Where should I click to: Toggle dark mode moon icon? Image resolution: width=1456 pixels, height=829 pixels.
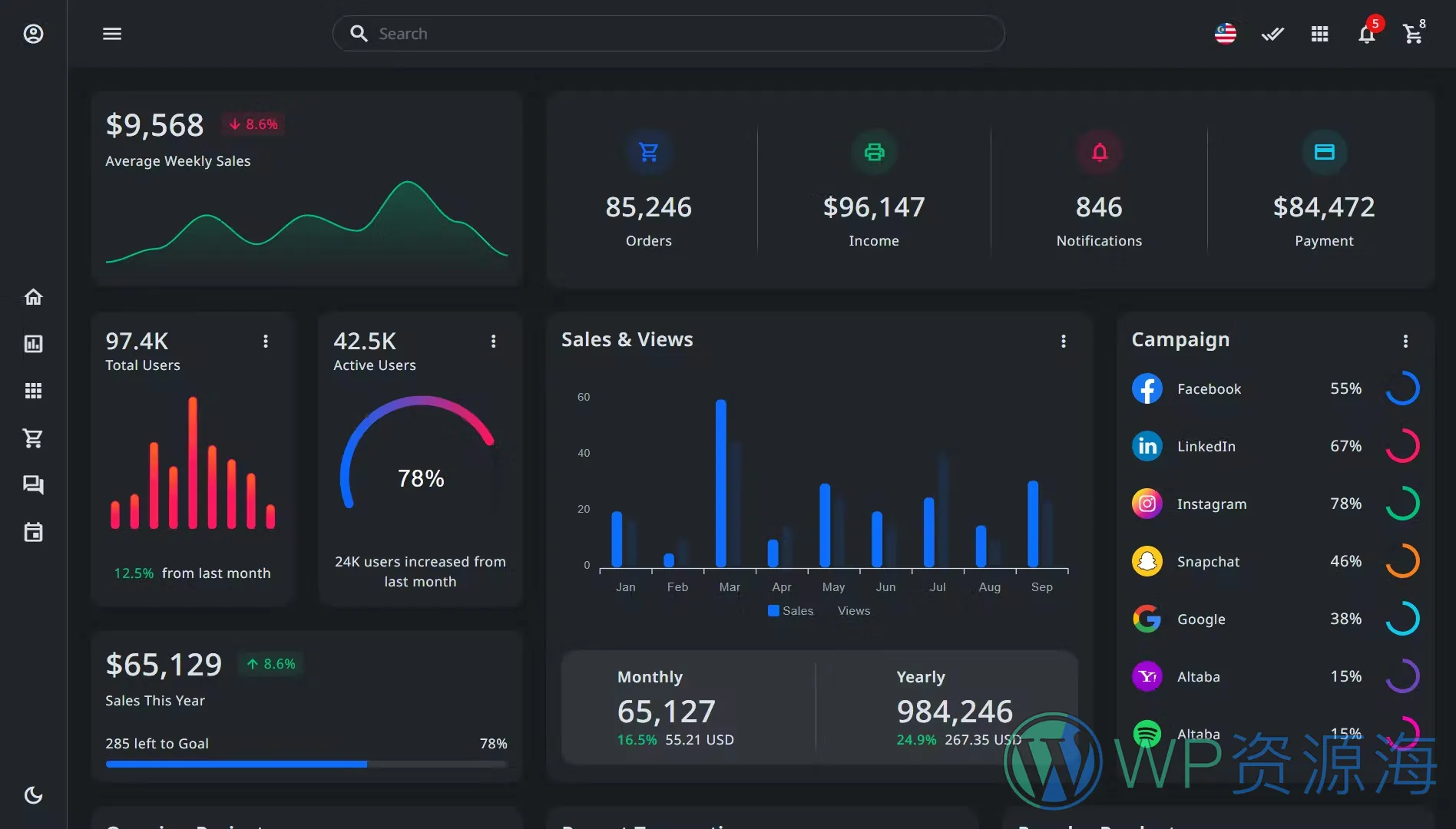click(x=33, y=795)
